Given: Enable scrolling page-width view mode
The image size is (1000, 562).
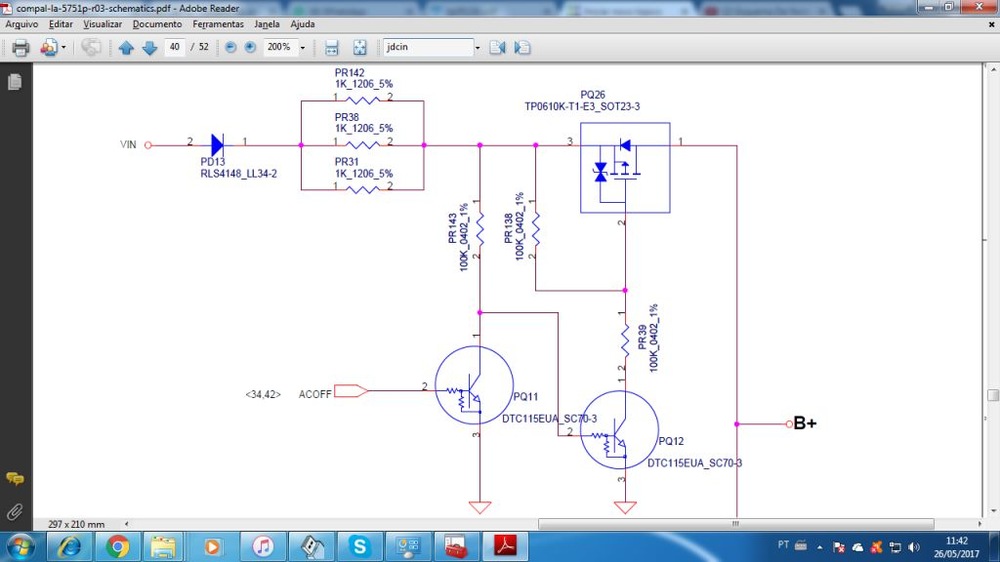Looking at the screenshot, I should tap(332, 47).
